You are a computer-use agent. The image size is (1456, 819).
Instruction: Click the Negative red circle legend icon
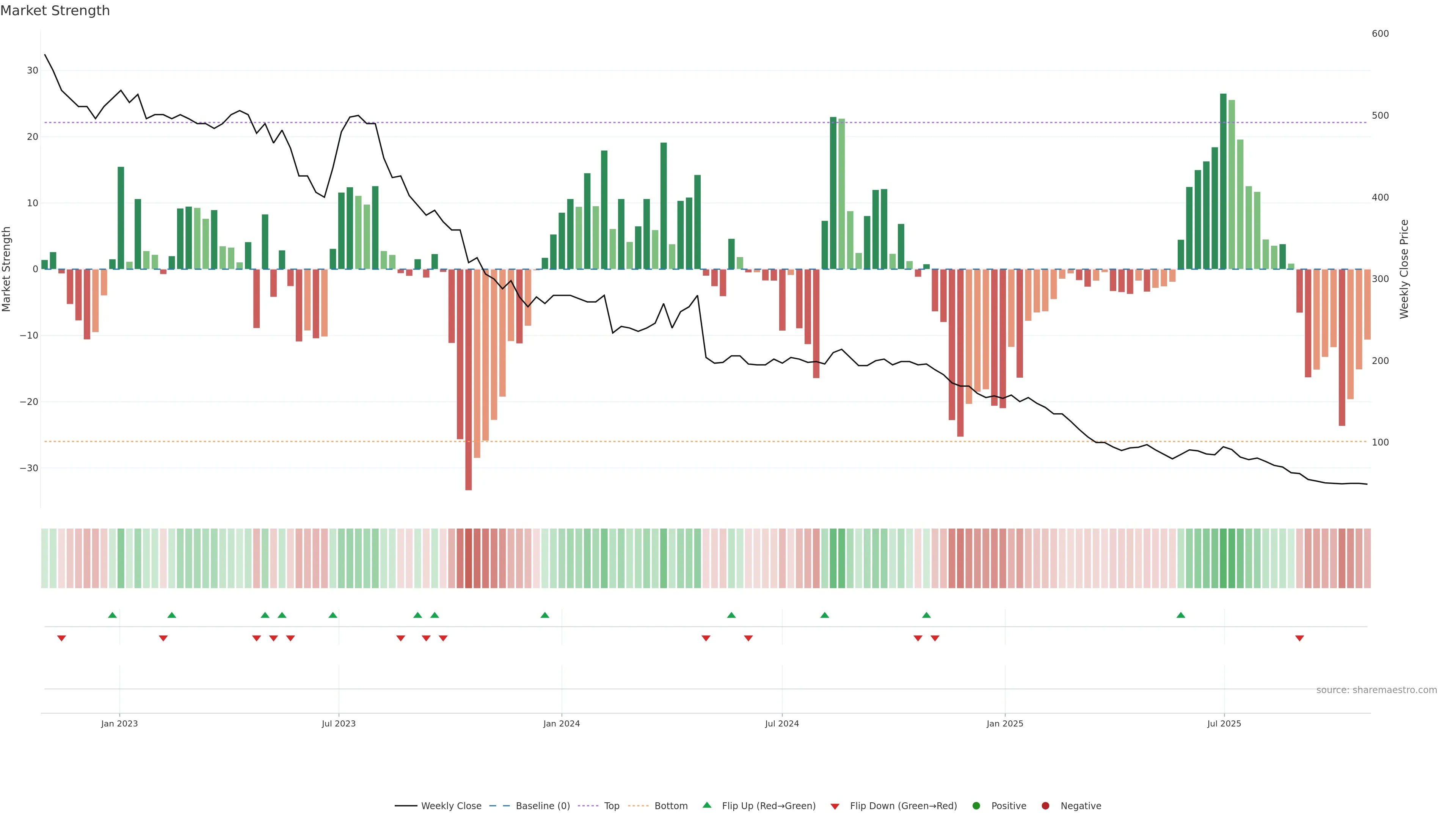[x=1045, y=805]
